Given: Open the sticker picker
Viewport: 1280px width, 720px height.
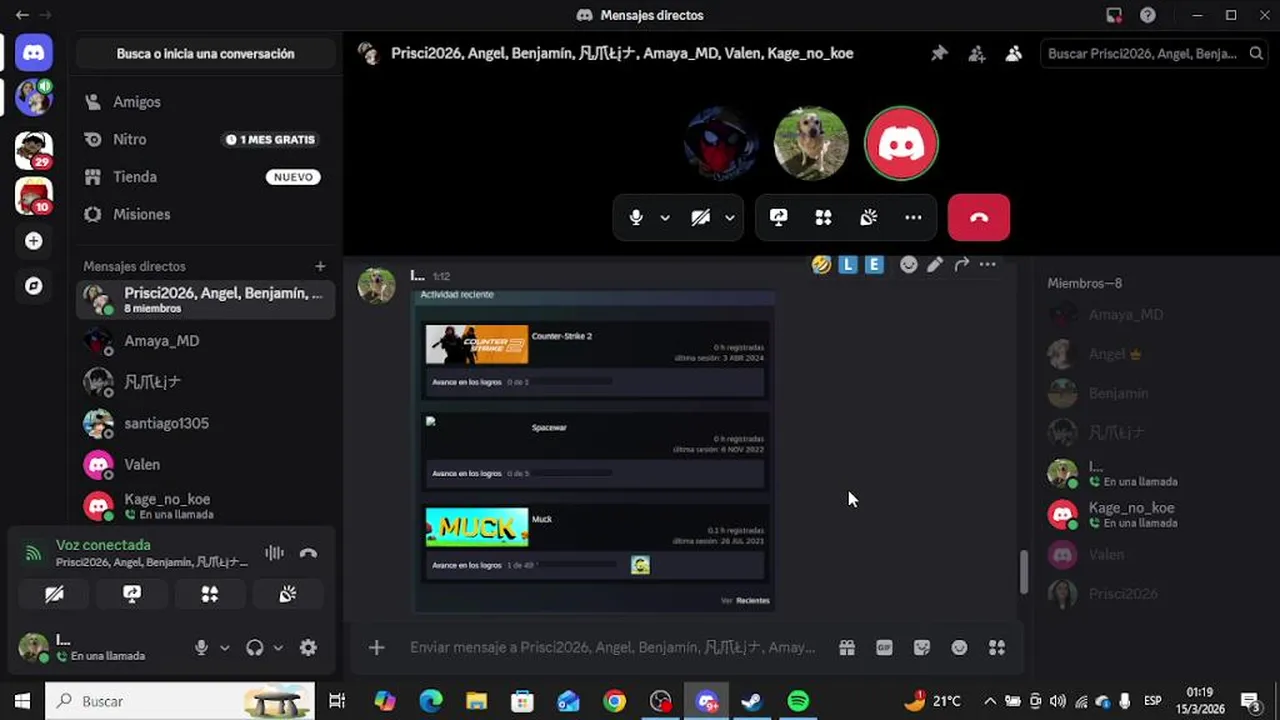Looking at the screenshot, I should (922, 648).
